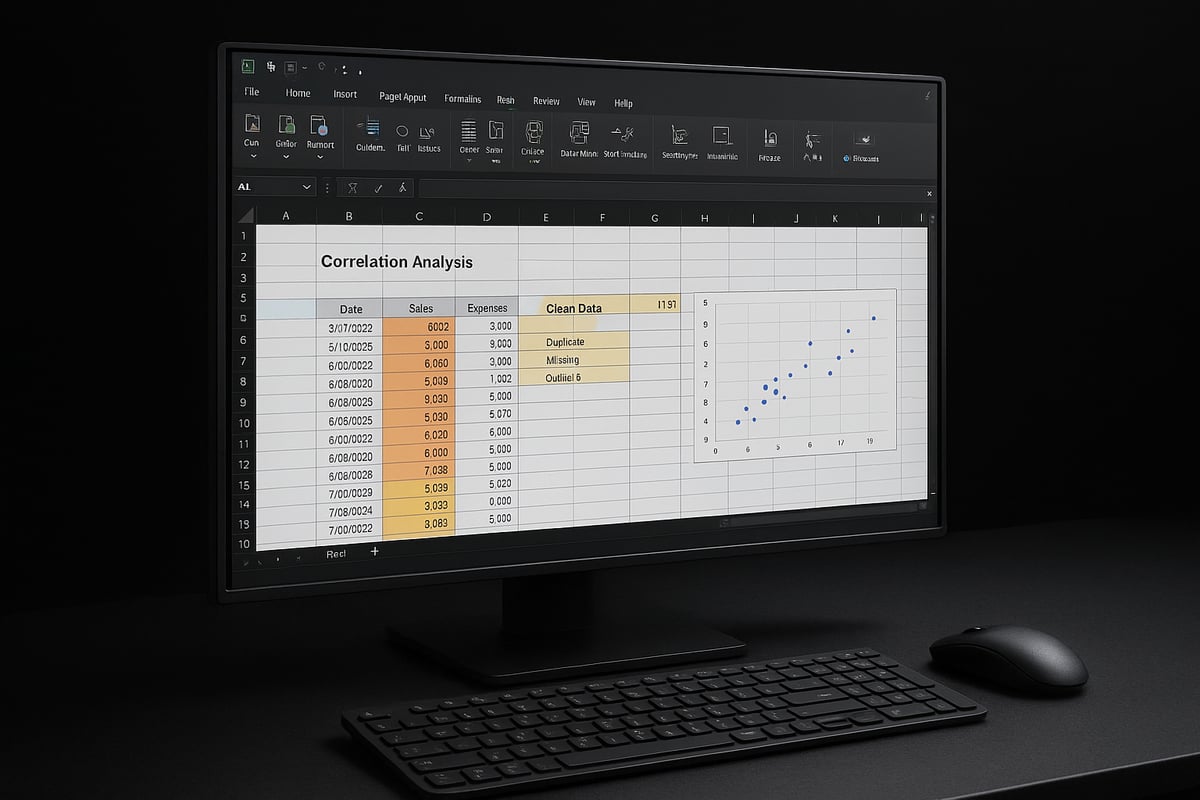Switch to the Formulas ribbon tab
The image size is (1200, 800).
[x=462, y=99]
